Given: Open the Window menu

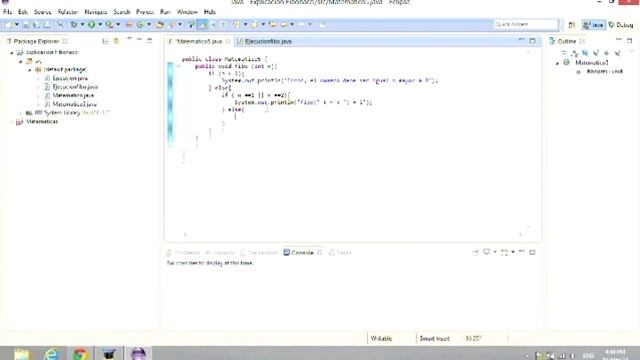Looking at the screenshot, I should tap(187, 12).
